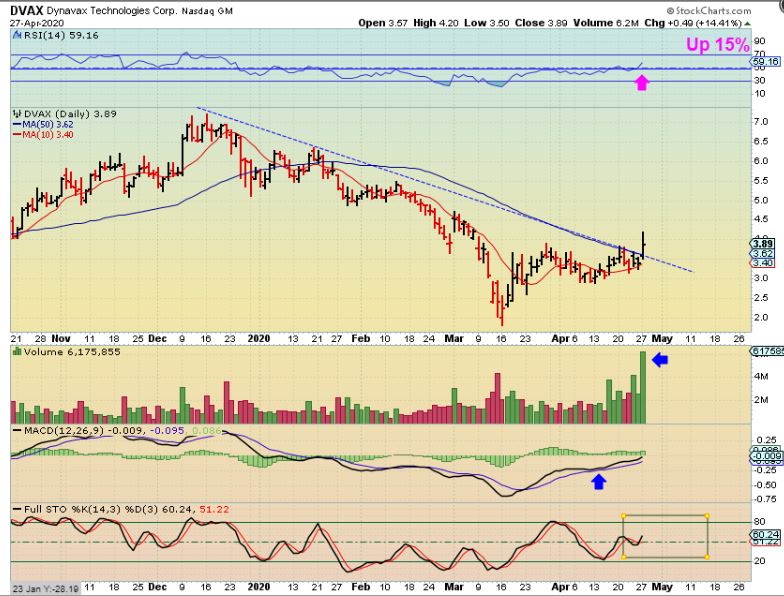Viewport: 784px width, 596px height.
Task: Click the Chg +0.49 (+14.41%) value
Action: point(692,23)
